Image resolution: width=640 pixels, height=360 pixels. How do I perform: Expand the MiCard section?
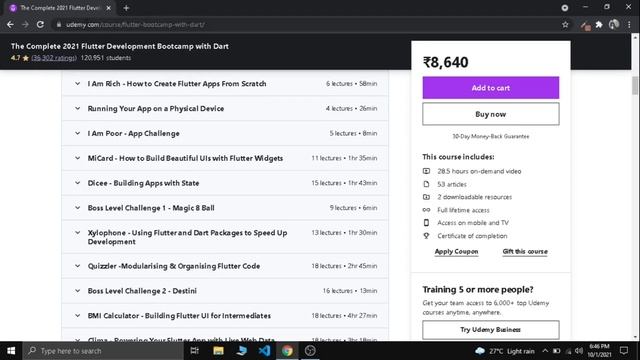click(x=225, y=158)
